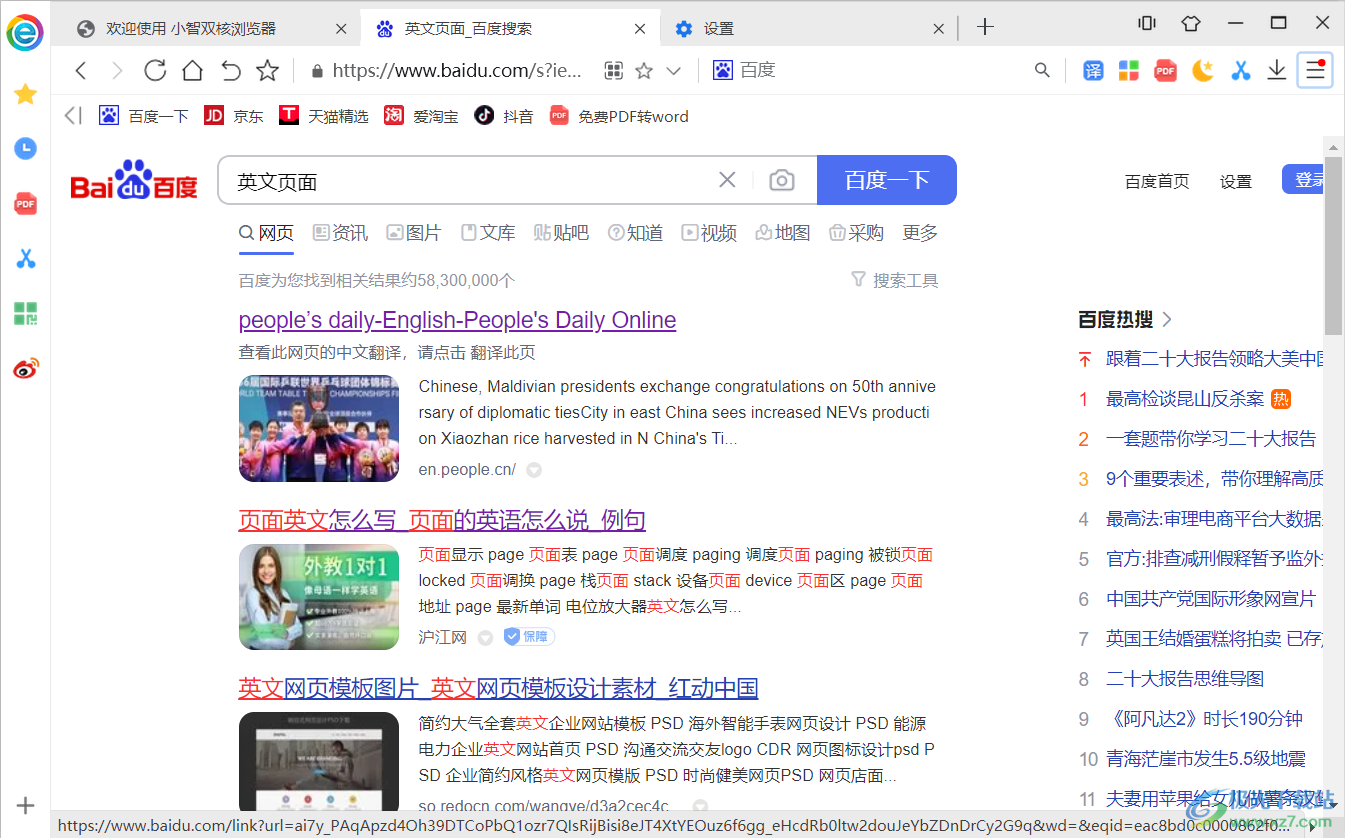Click the magnifier search icon in the toolbar
This screenshot has width=1345, height=838.
tap(1042, 70)
